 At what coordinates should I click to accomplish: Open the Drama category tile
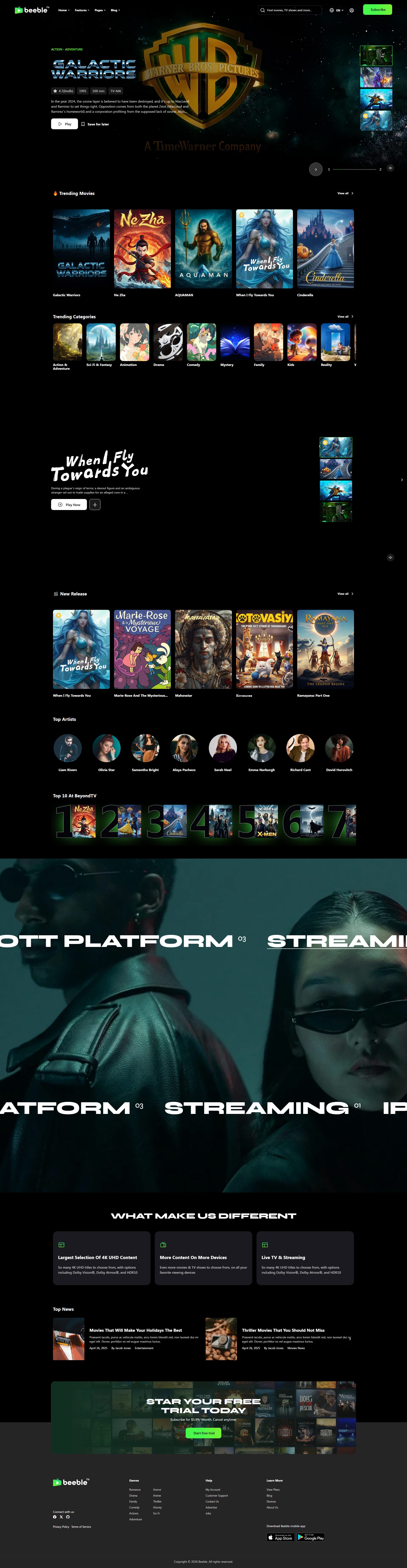coord(168,342)
